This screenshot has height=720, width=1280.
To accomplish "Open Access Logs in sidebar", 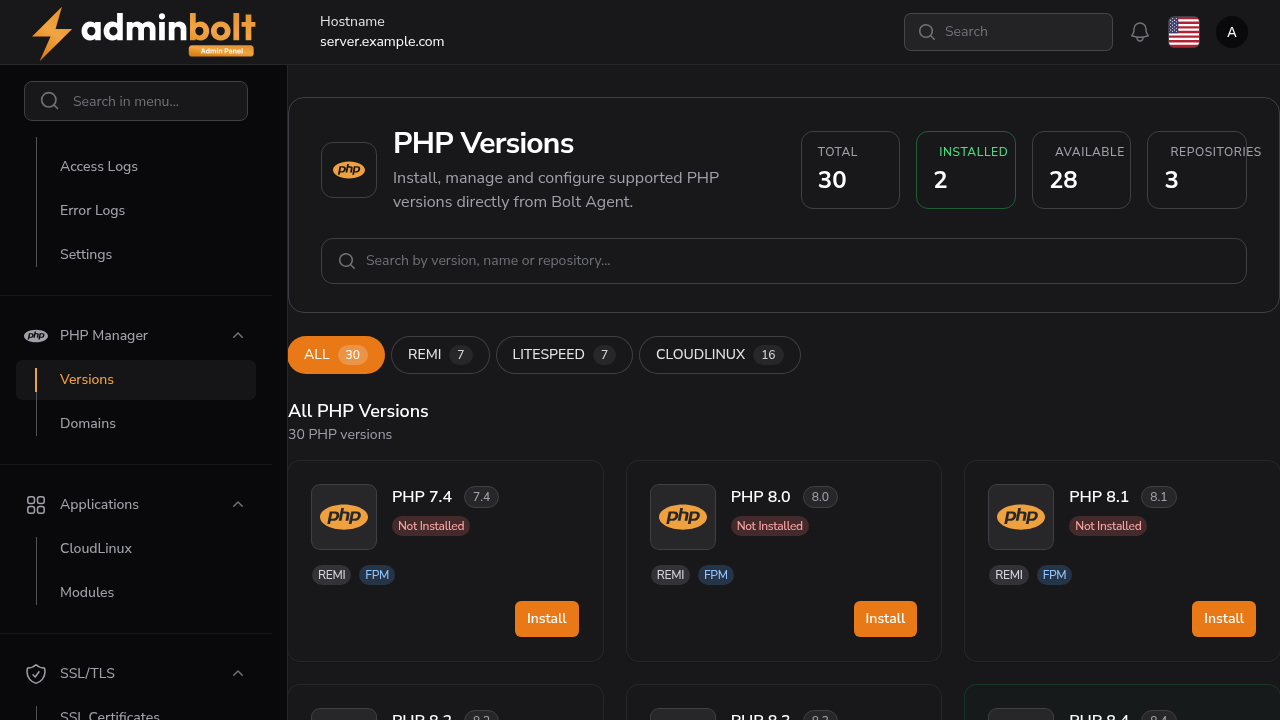I will (99, 167).
